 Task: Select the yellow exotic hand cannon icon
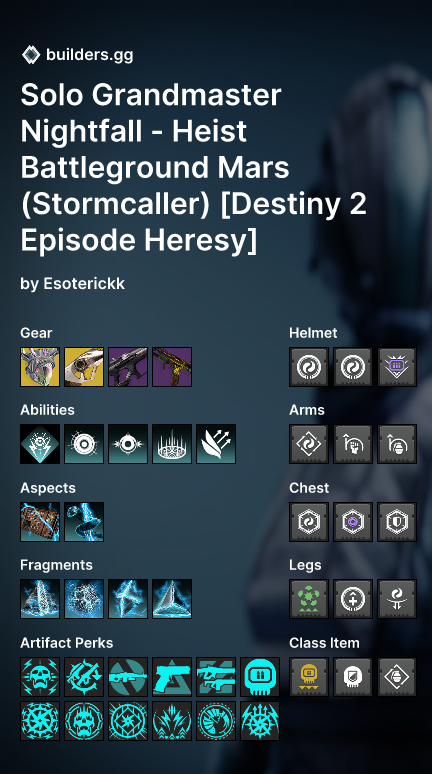tap(84, 367)
